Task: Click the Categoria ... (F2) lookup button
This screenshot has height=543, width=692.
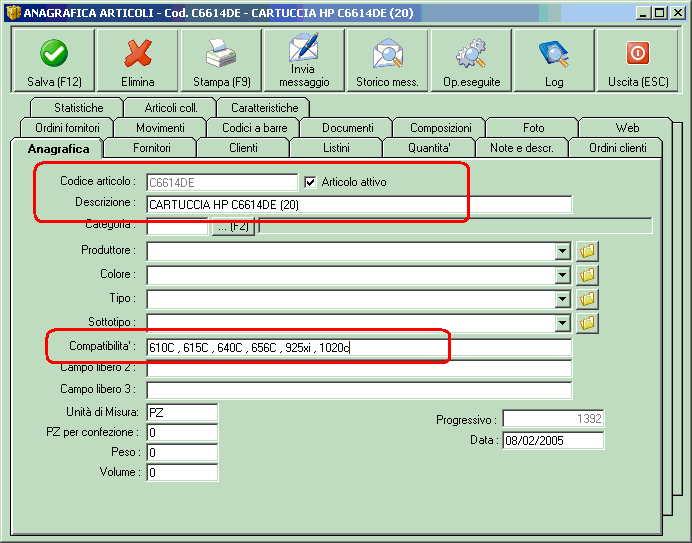Action: coord(233,226)
